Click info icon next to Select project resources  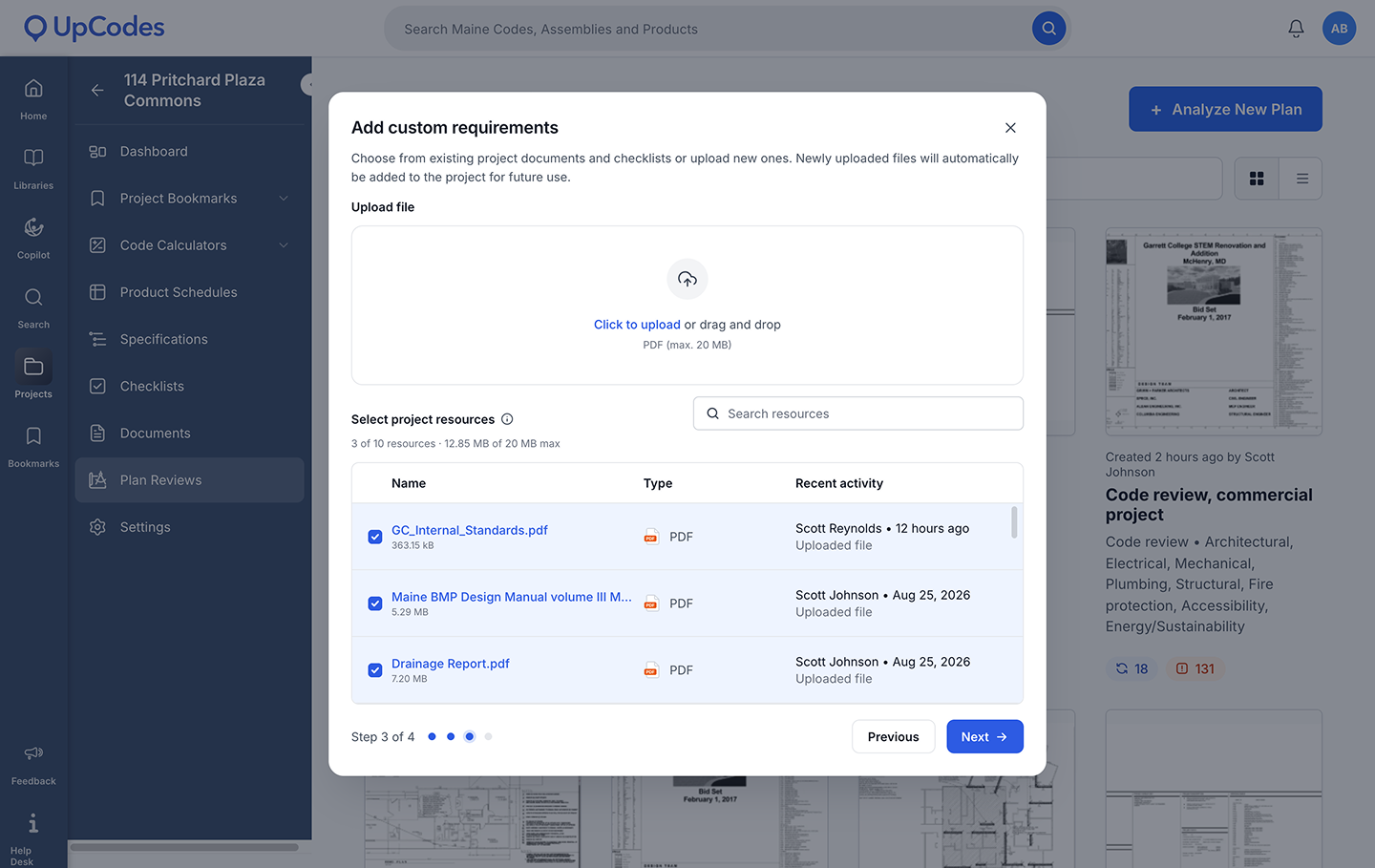tap(507, 419)
